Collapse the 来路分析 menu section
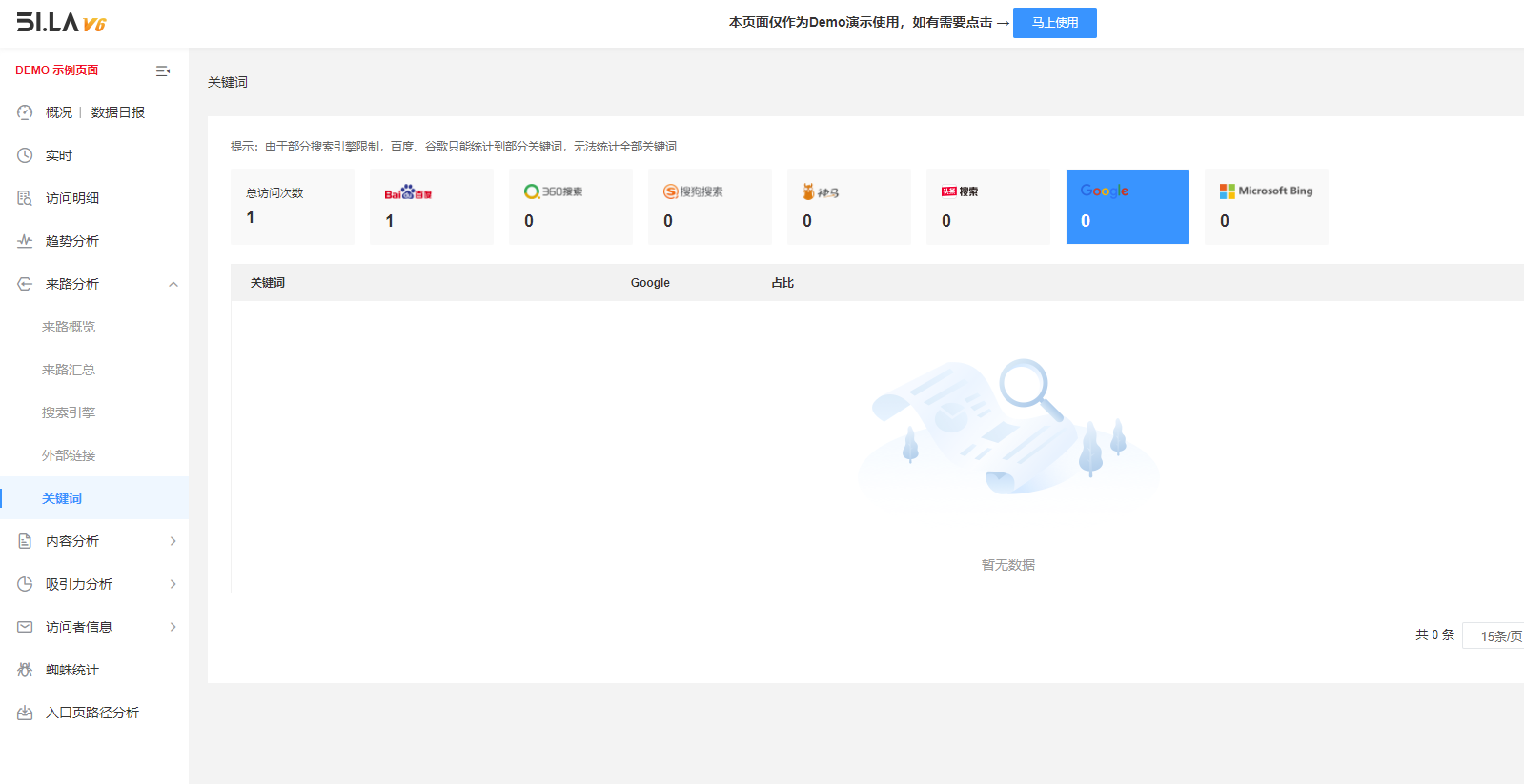1524x784 pixels. [173, 284]
